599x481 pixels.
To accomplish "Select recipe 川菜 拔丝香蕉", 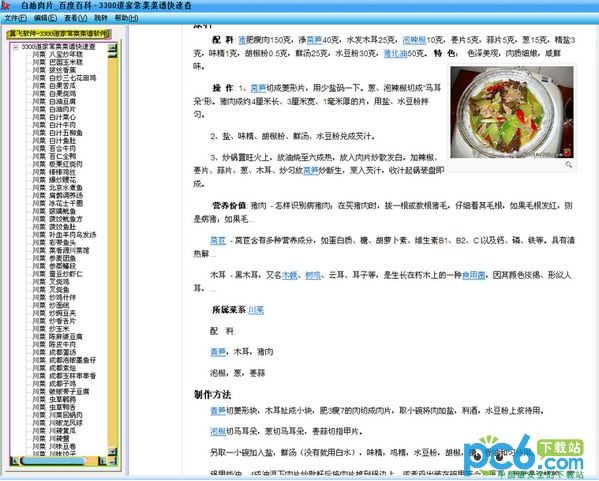I will click(x=54, y=70).
